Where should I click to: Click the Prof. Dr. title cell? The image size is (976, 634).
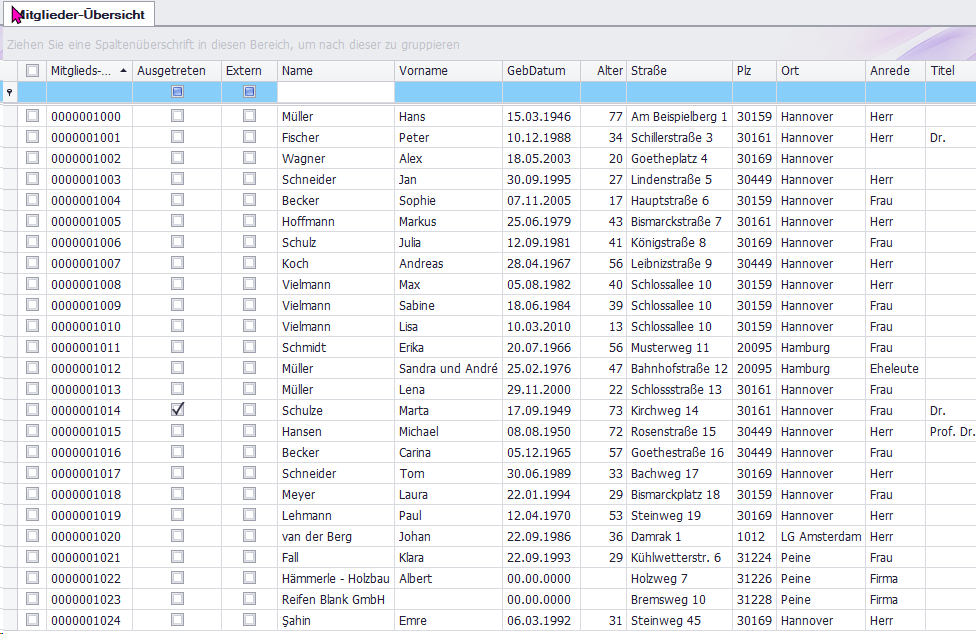pyautogui.click(x=951, y=432)
